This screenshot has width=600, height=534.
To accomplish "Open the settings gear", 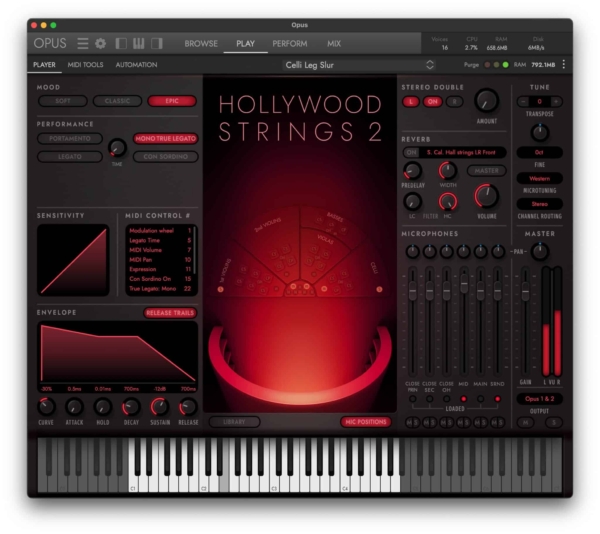I will coord(101,44).
